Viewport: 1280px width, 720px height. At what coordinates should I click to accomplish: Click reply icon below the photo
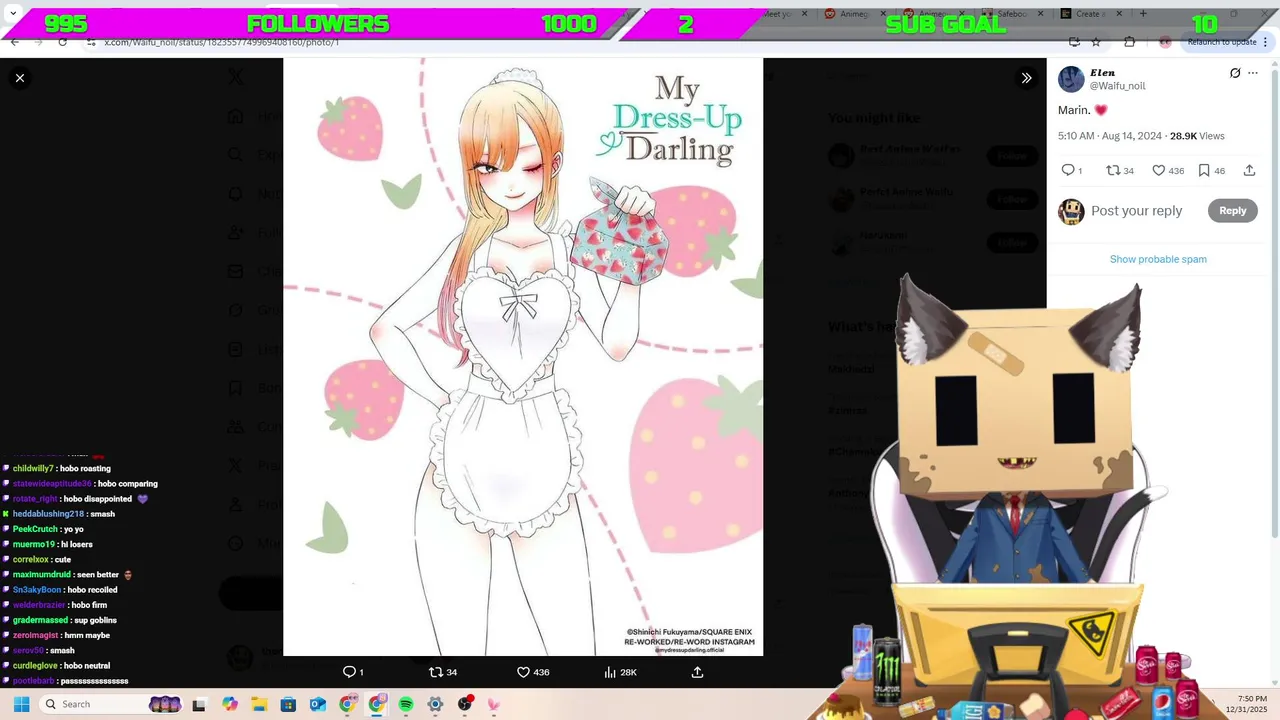349,672
